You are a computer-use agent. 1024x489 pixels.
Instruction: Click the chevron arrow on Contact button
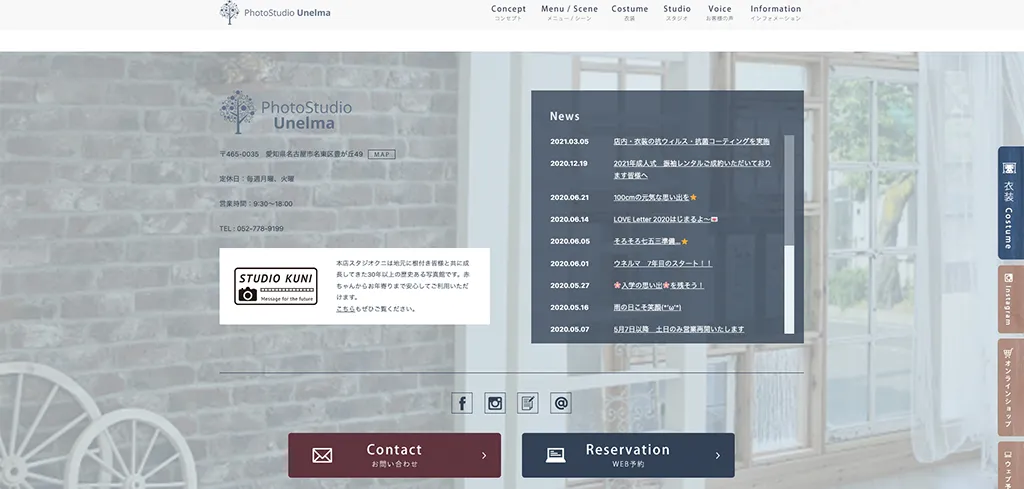coord(484,456)
